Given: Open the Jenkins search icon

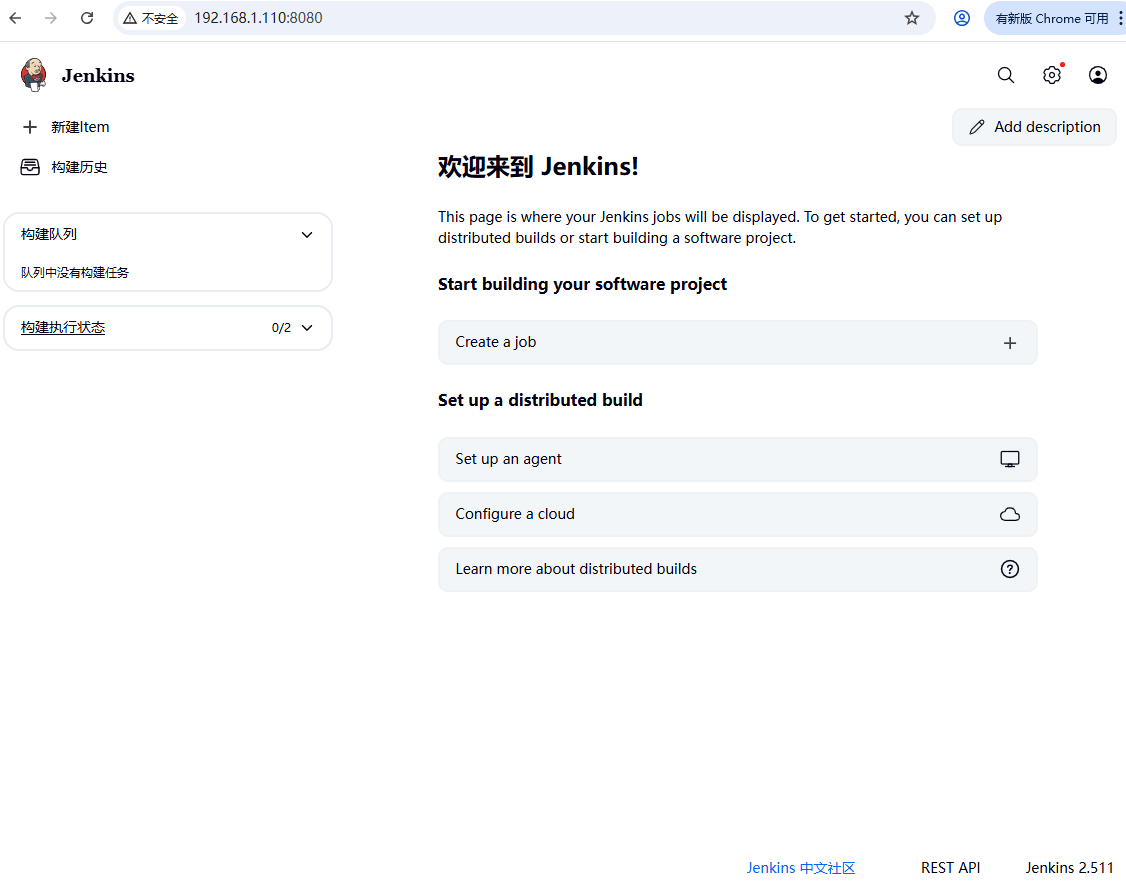Looking at the screenshot, I should tap(1005, 75).
